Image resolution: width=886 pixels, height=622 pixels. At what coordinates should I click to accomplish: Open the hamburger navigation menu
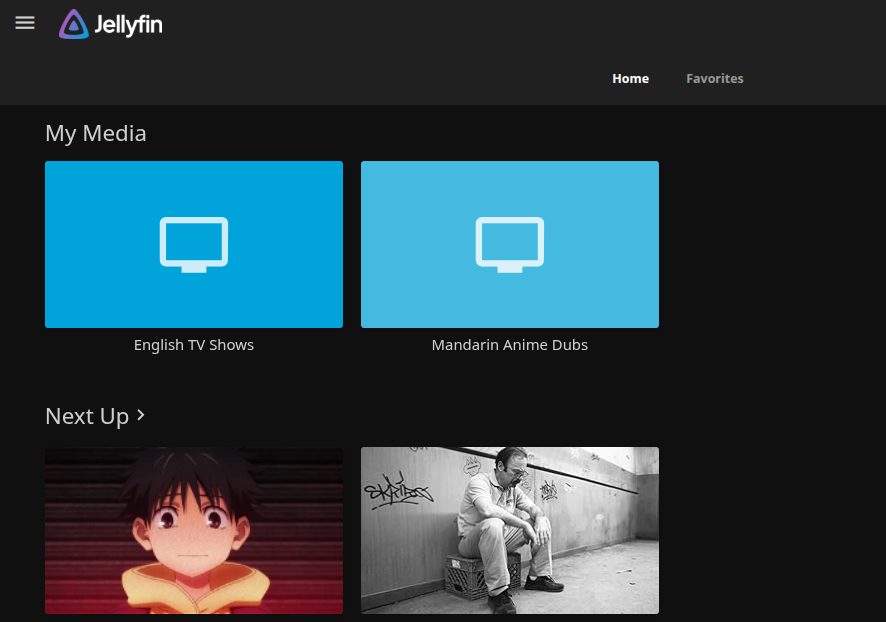point(25,23)
